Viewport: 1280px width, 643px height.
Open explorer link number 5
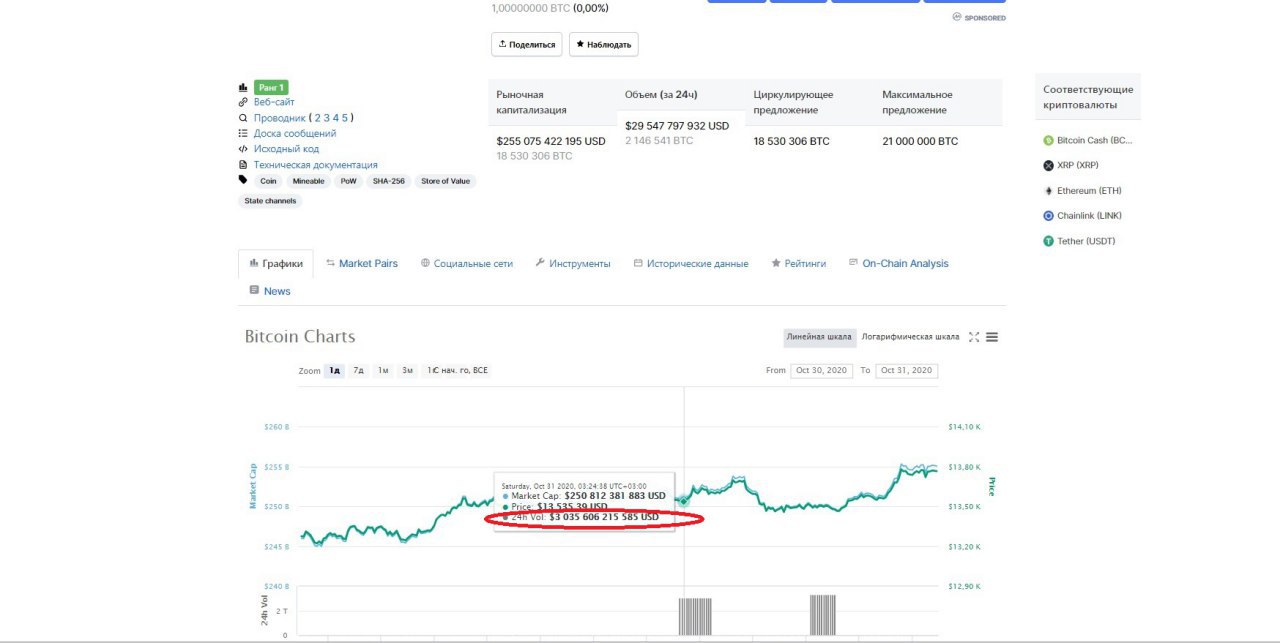tap(345, 118)
